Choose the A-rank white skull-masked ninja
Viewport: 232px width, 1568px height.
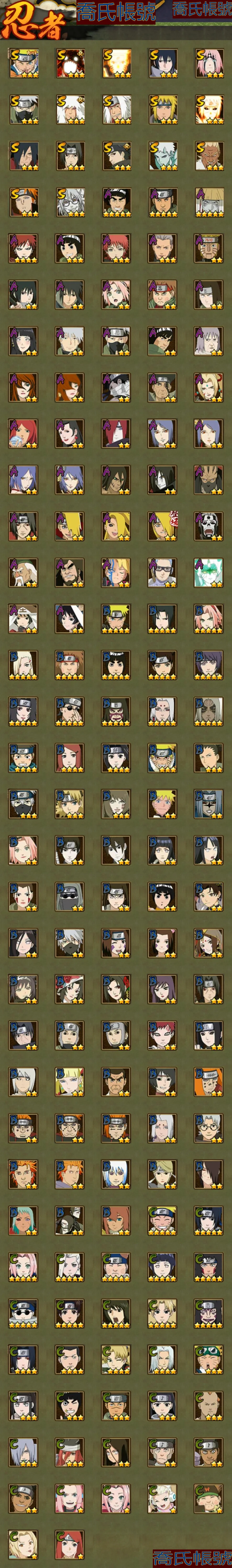pyautogui.click(x=209, y=526)
